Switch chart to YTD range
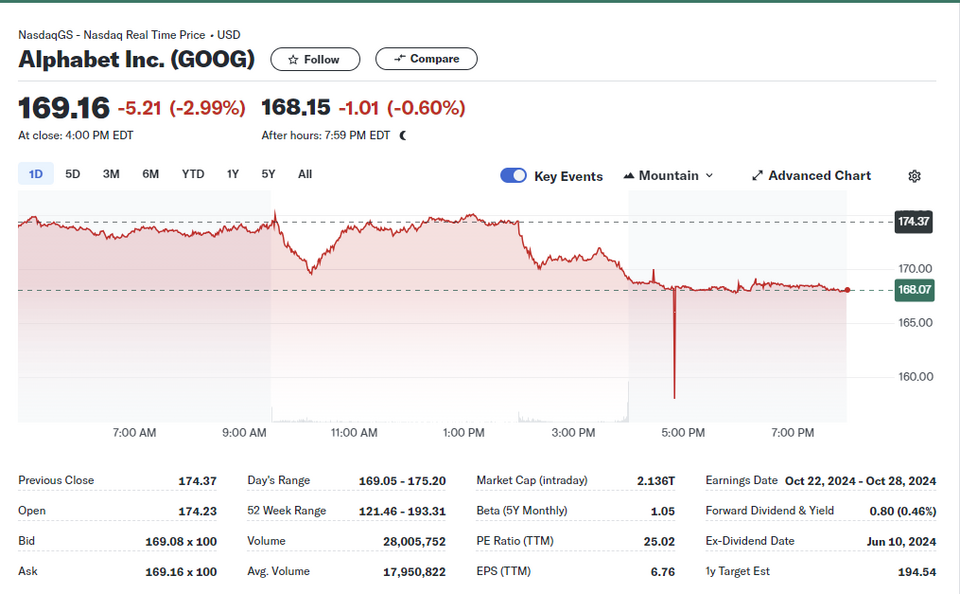Image resolution: width=960 pixels, height=594 pixels. [193, 174]
